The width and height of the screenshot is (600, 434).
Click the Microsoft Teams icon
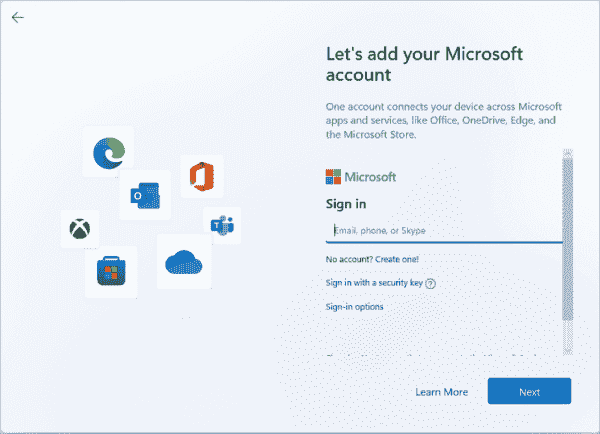(x=222, y=225)
